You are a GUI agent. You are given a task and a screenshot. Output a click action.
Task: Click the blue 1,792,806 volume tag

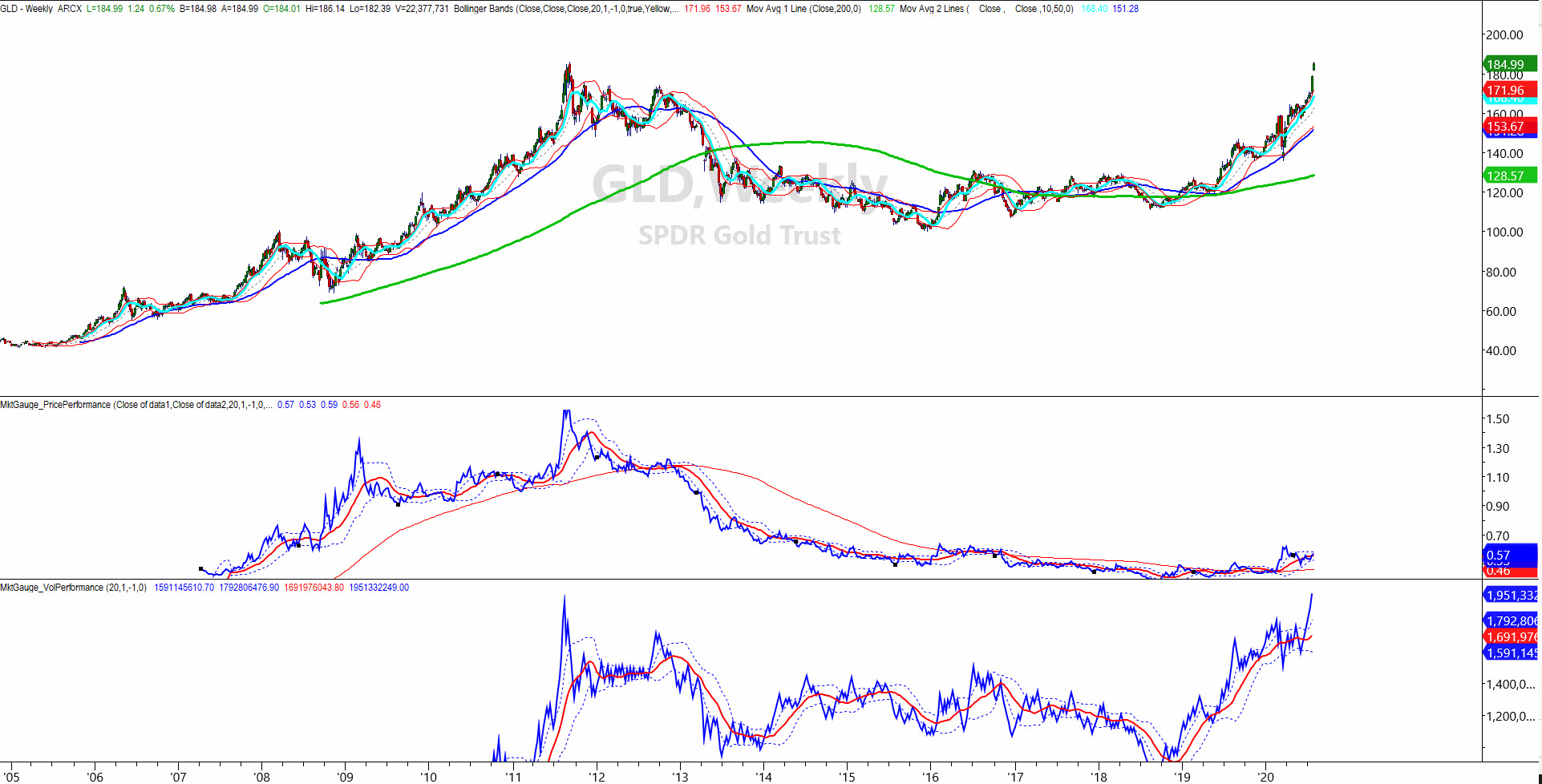[1511, 620]
